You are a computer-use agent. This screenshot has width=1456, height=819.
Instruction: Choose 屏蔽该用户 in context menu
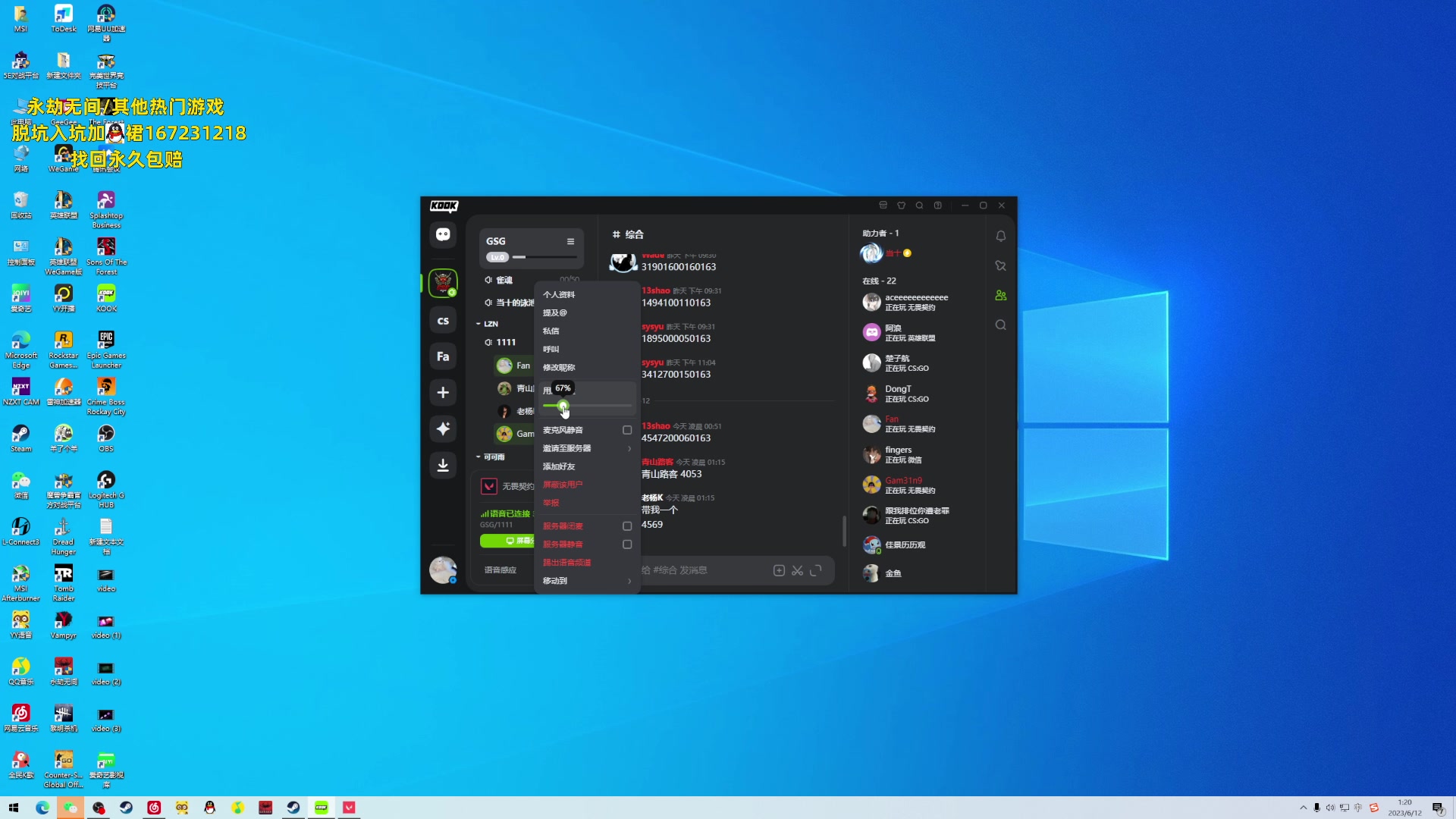(587, 485)
